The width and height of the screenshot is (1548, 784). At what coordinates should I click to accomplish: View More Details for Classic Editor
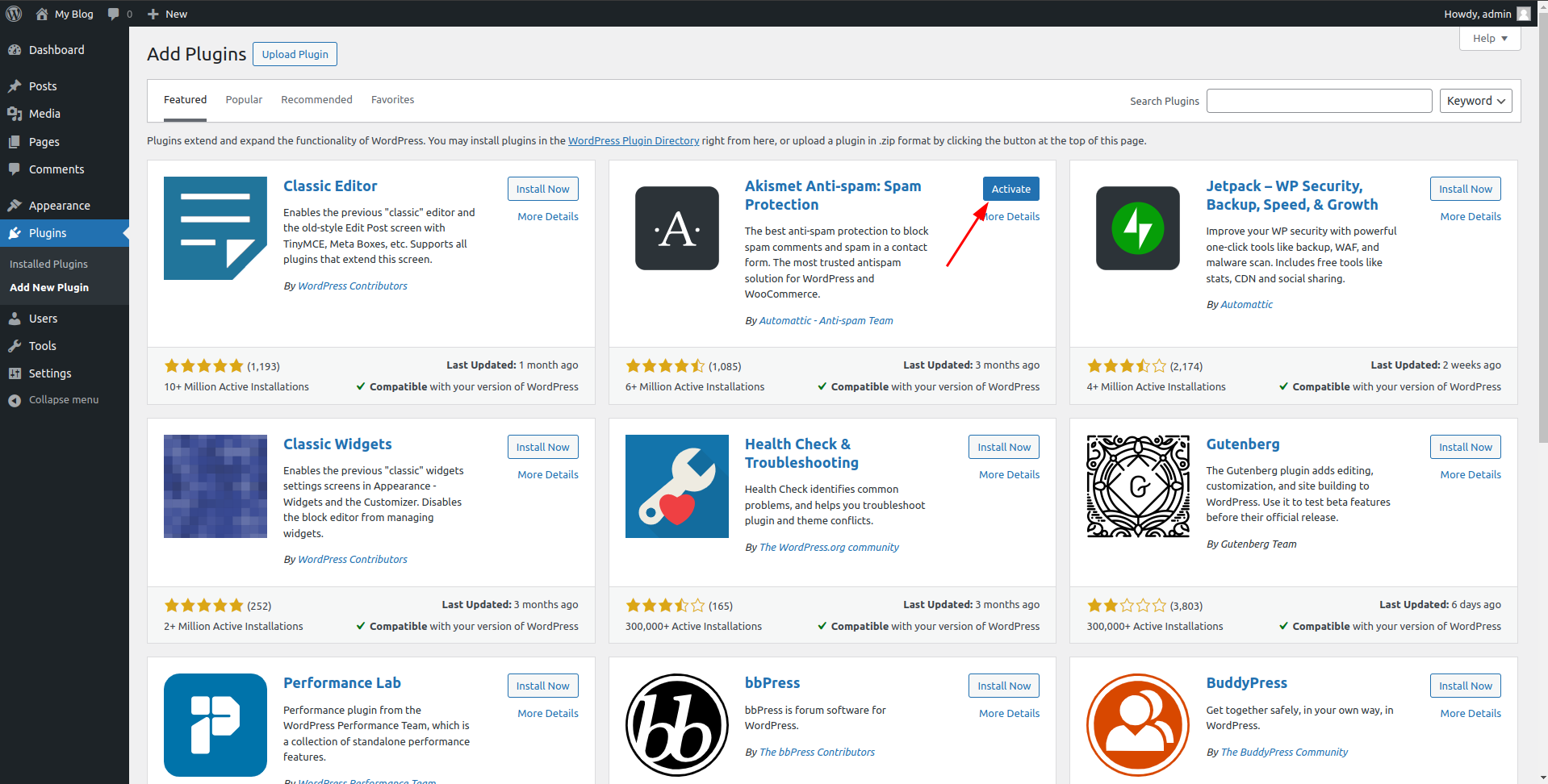coord(548,216)
